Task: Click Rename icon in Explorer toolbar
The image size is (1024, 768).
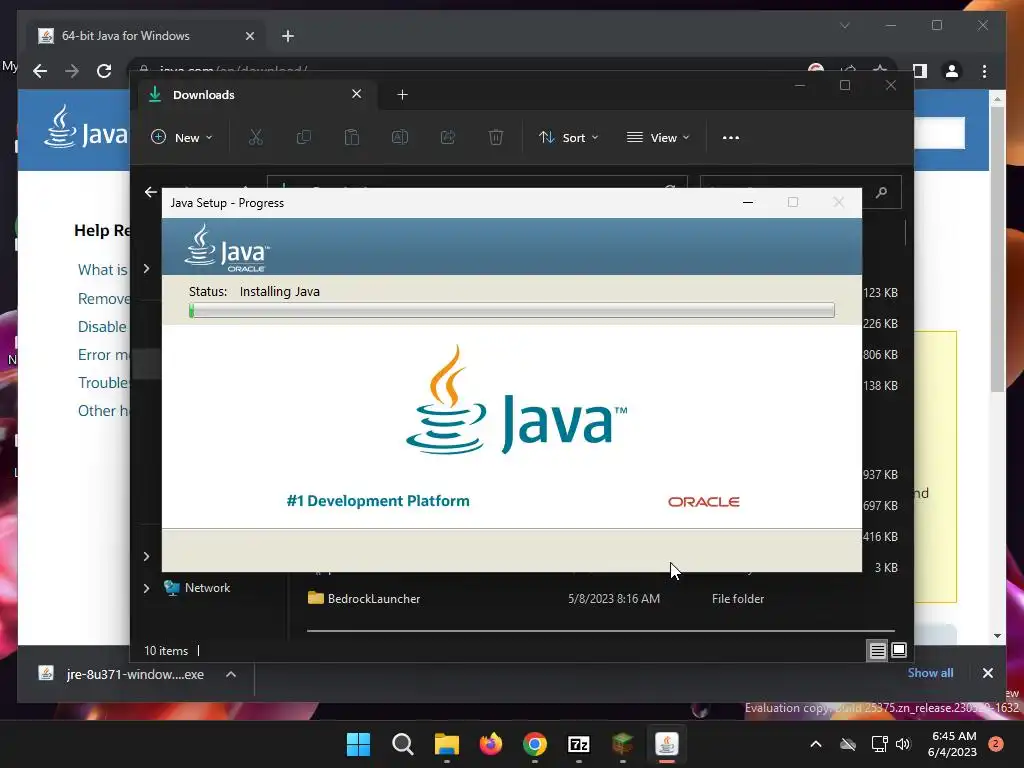Action: 400,137
